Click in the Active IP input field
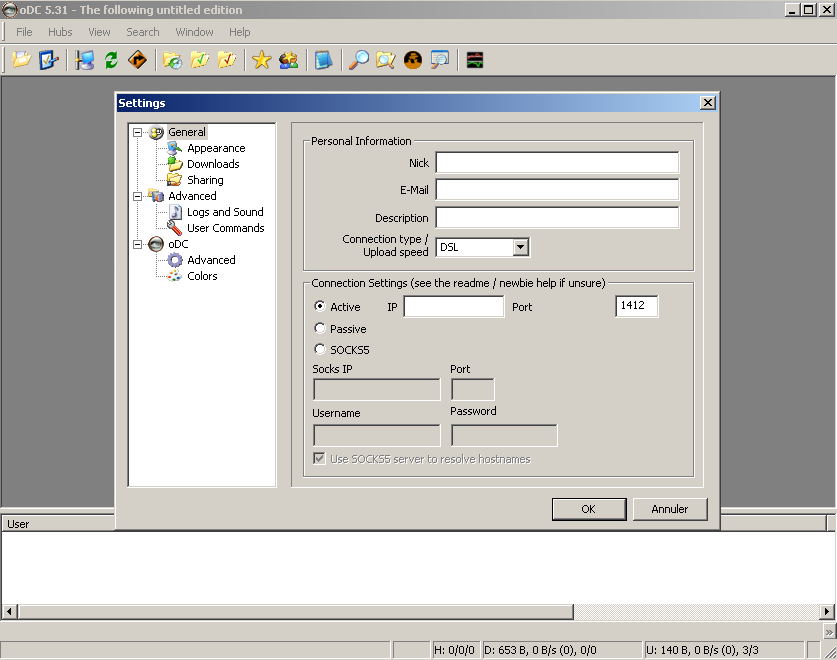This screenshot has height=660, width=837. point(454,307)
